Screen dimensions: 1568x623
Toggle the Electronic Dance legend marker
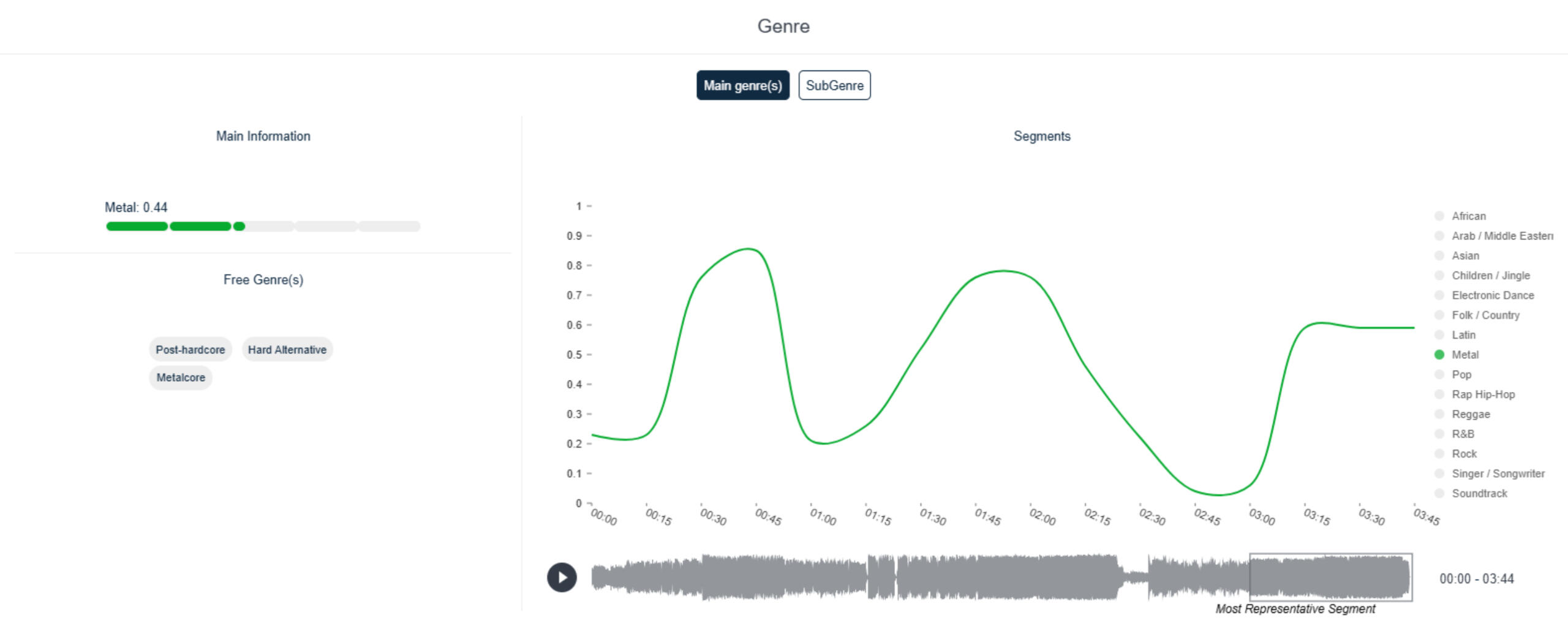[x=1439, y=295]
